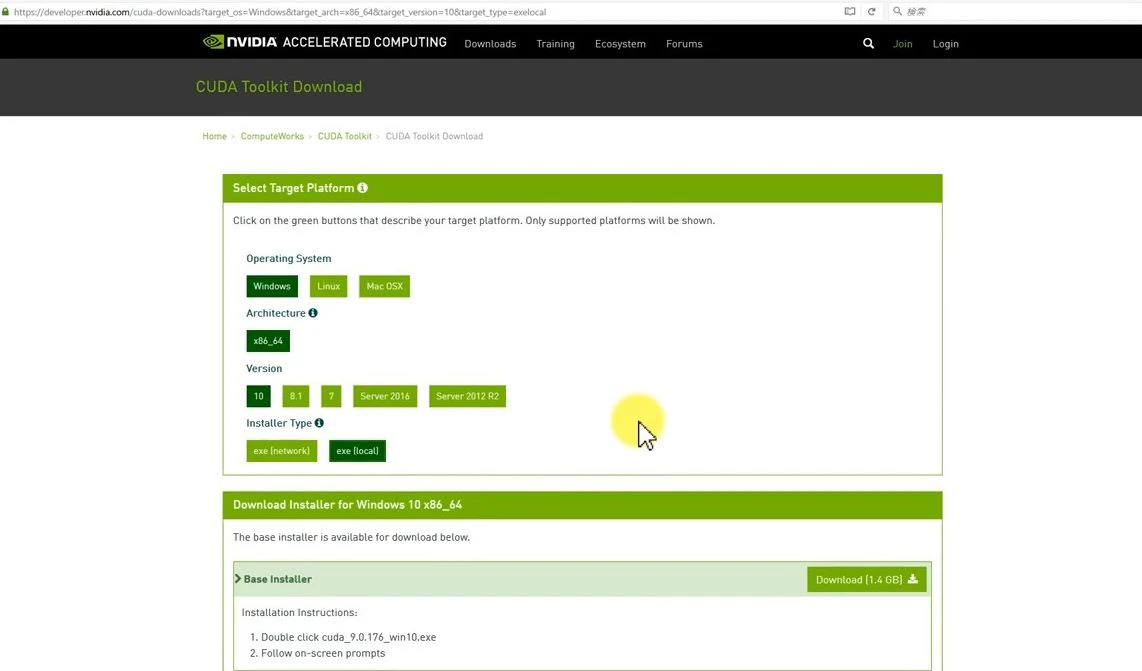Click the browser URL address field
This screenshot has width=1142, height=671.
(x=422, y=12)
